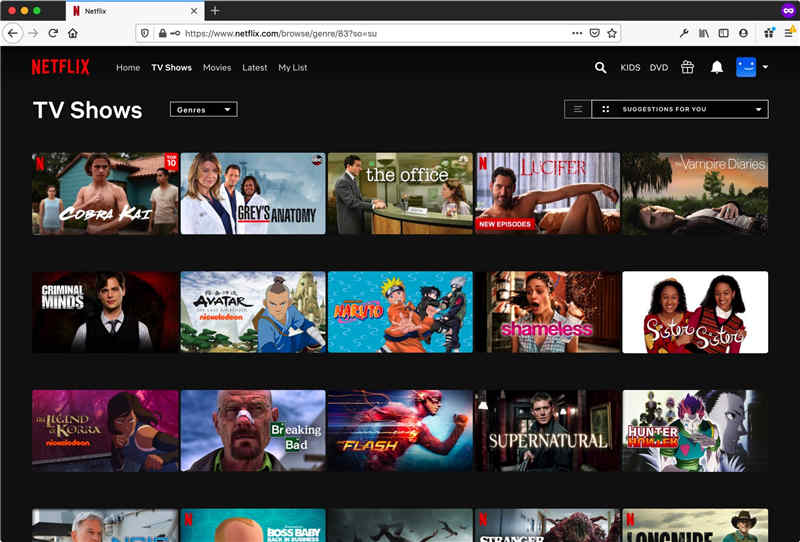This screenshot has height=542, width=800.
Task: Click the KIDS link
Action: point(630,67)
